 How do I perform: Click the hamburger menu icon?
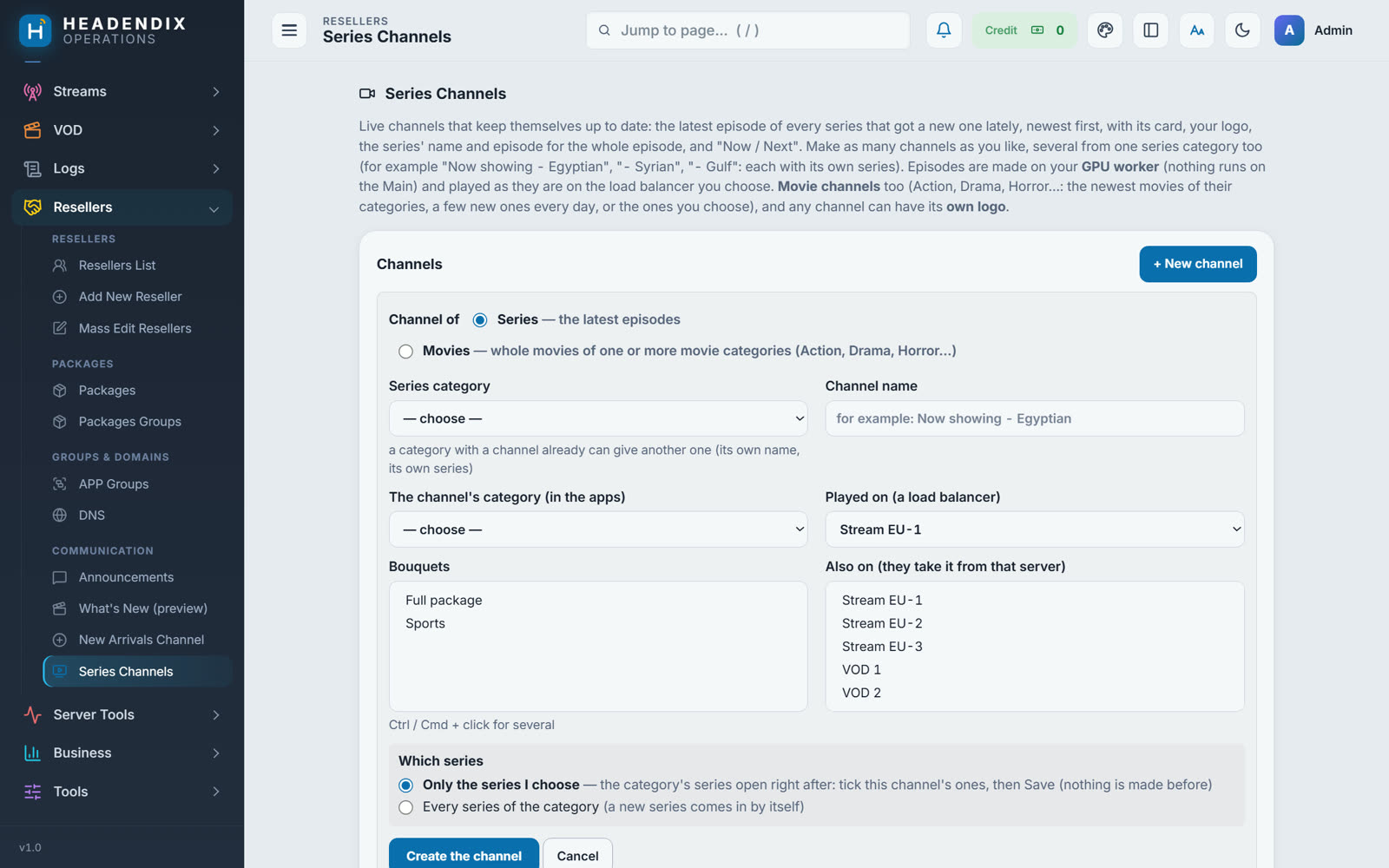[289, 30]
